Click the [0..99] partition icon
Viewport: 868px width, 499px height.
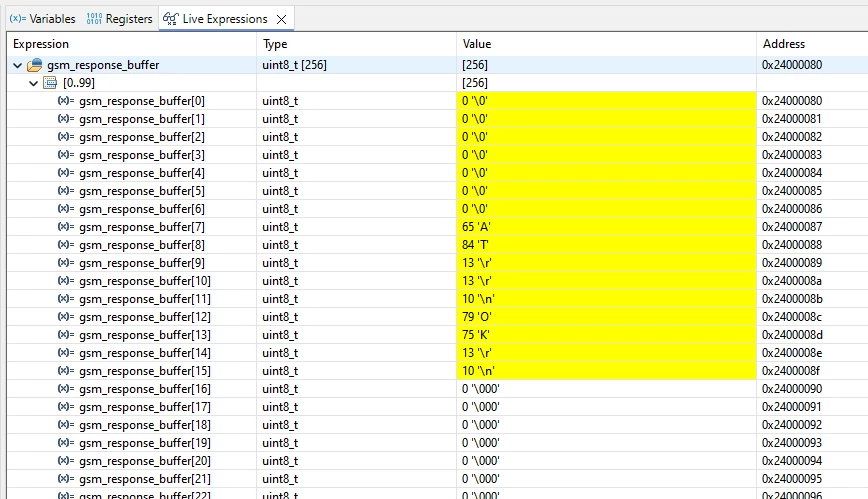click(50, 83)
